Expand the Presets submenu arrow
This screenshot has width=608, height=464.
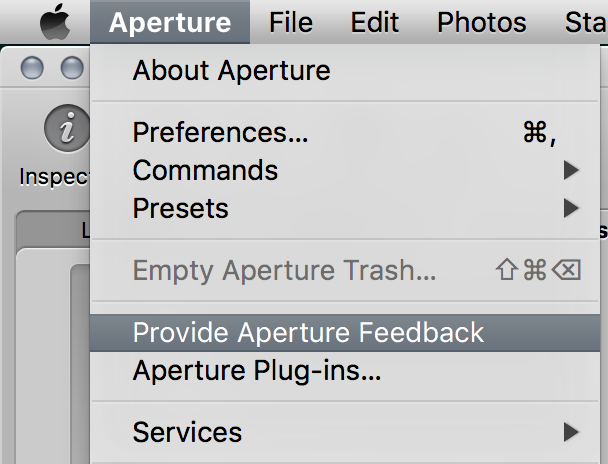coord(571,209)
